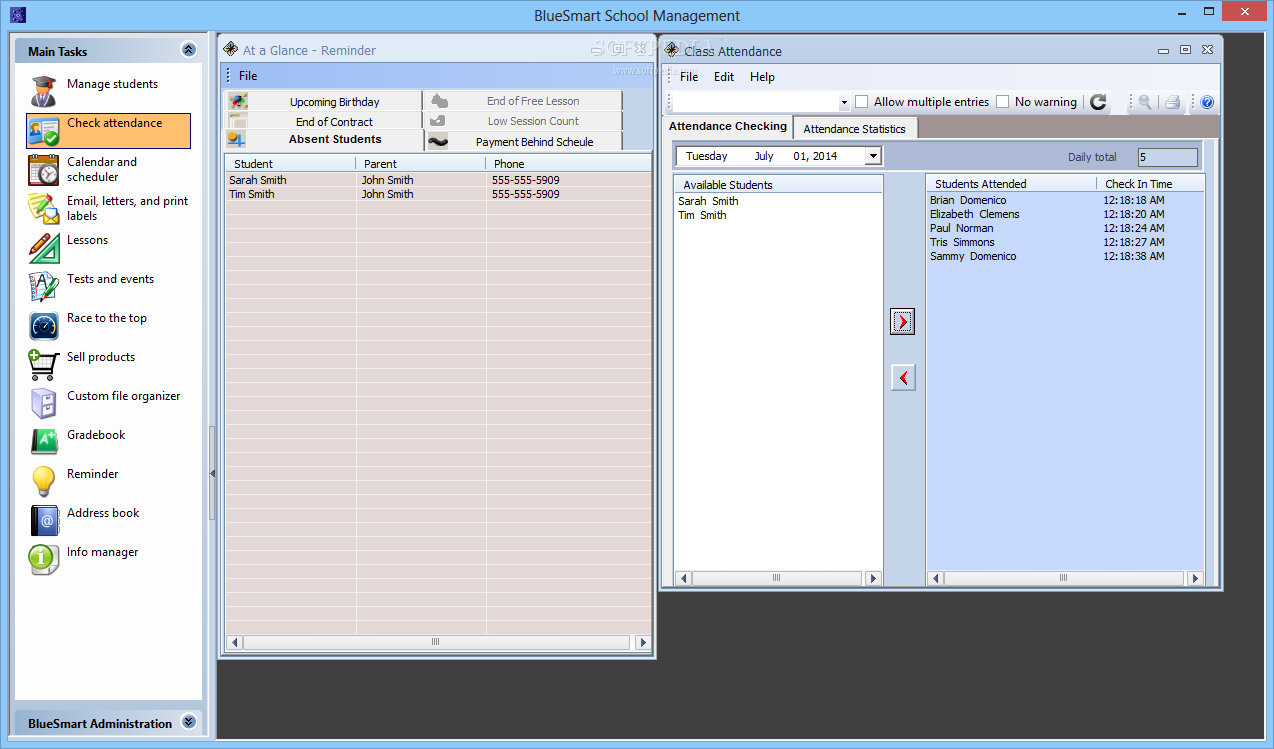1274x749 pixels.
Task: Click the Daily total field
Action: click(x=1167, y=157)
